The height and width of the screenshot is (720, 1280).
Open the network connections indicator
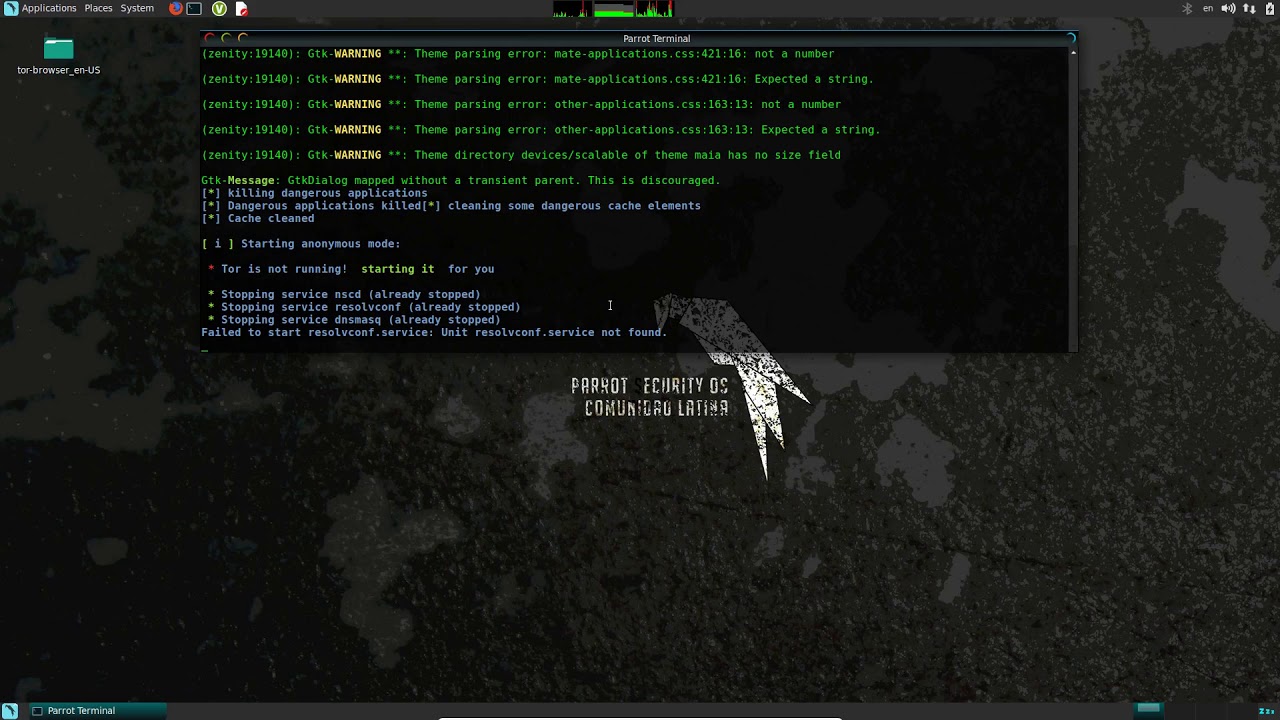pyautogui.click(x=1249, y=8)
